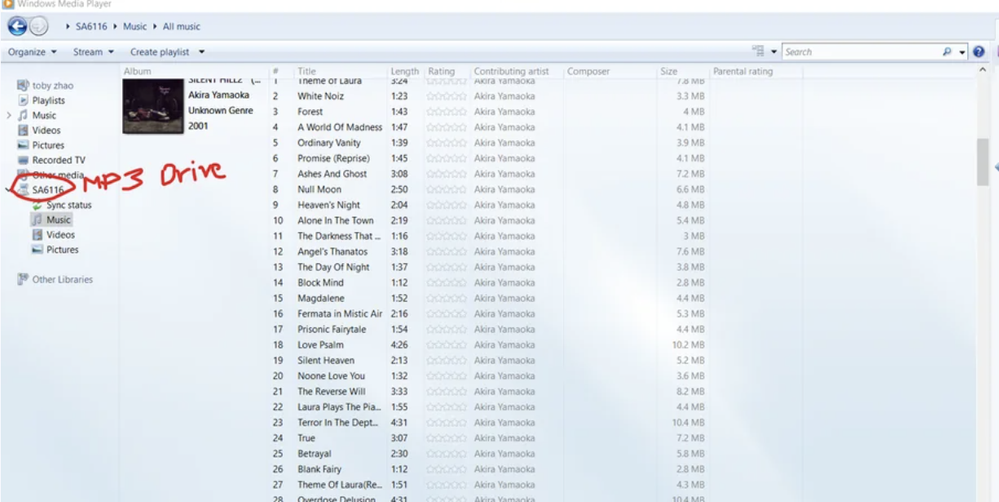Sort by the Length column header
999x502 pixels.
coord(405,71)
